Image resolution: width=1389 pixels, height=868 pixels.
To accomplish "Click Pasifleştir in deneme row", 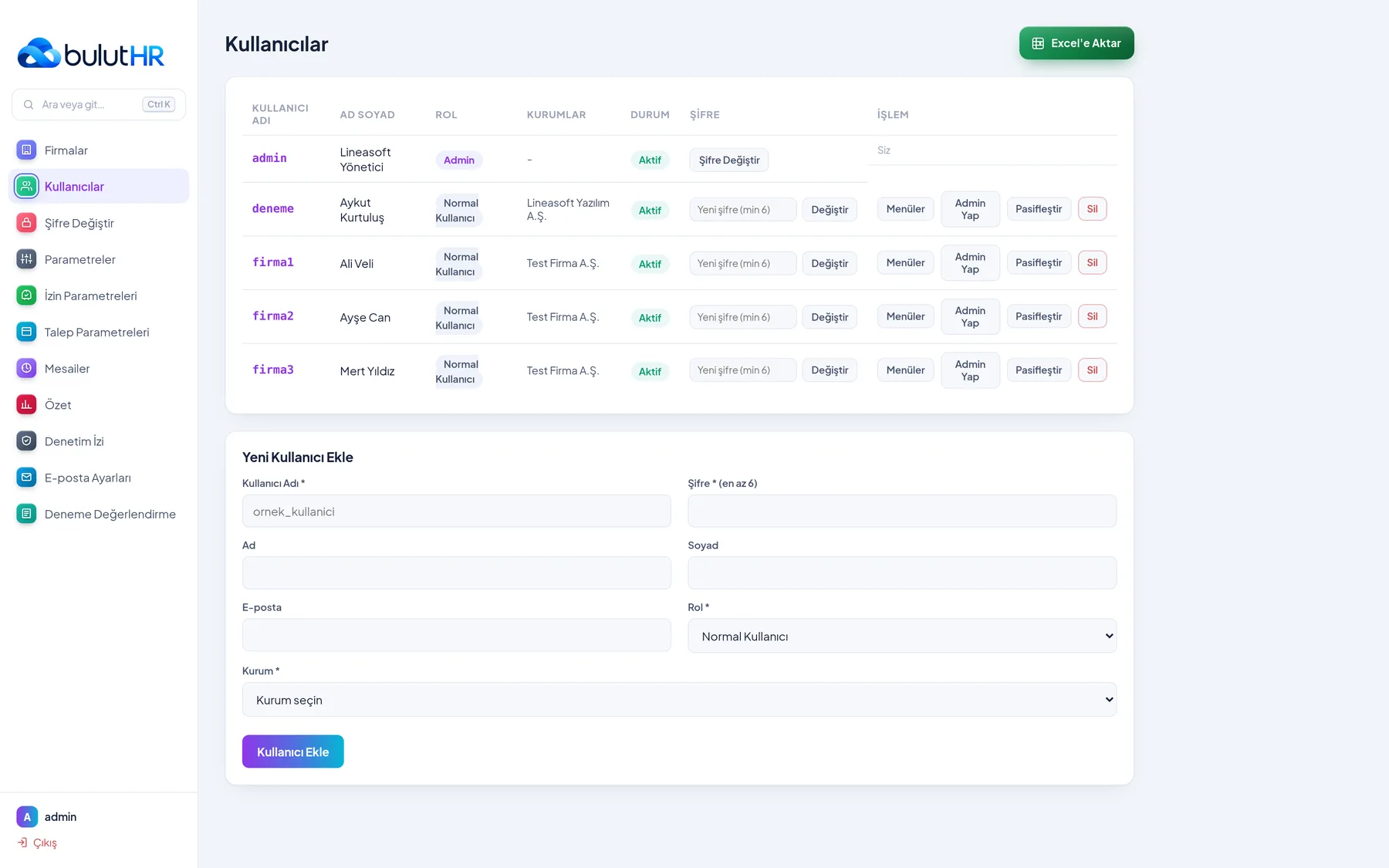I will pyautogui.click(x=1038, y=209).
